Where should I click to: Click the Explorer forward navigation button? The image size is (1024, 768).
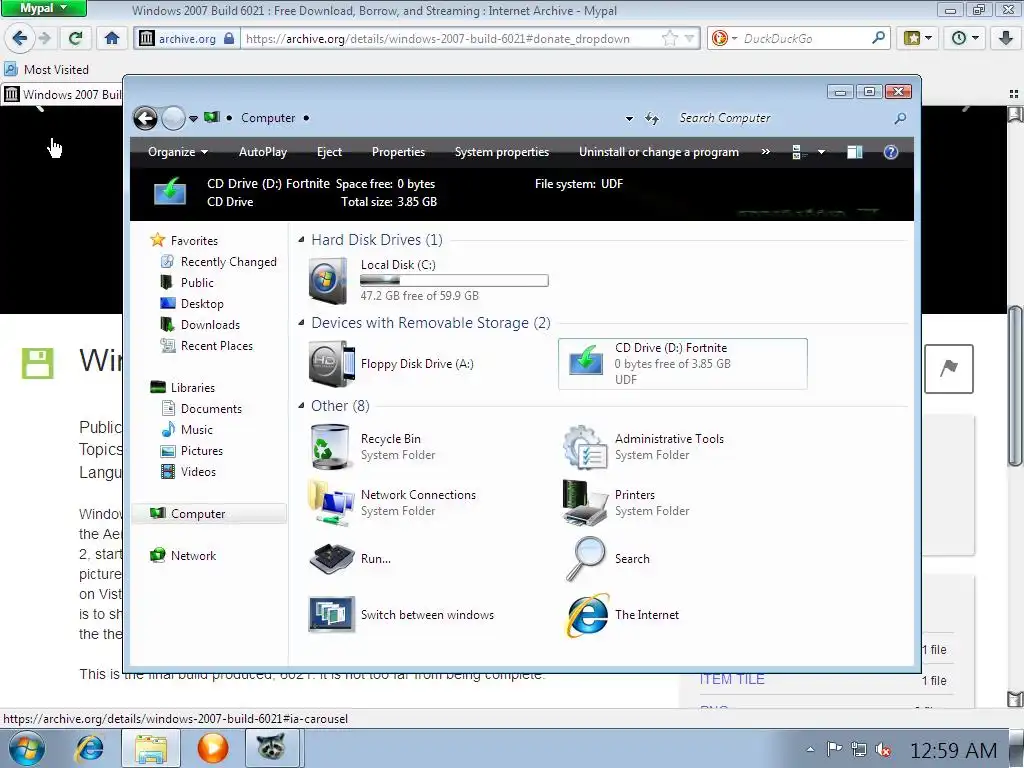(173, 118)
